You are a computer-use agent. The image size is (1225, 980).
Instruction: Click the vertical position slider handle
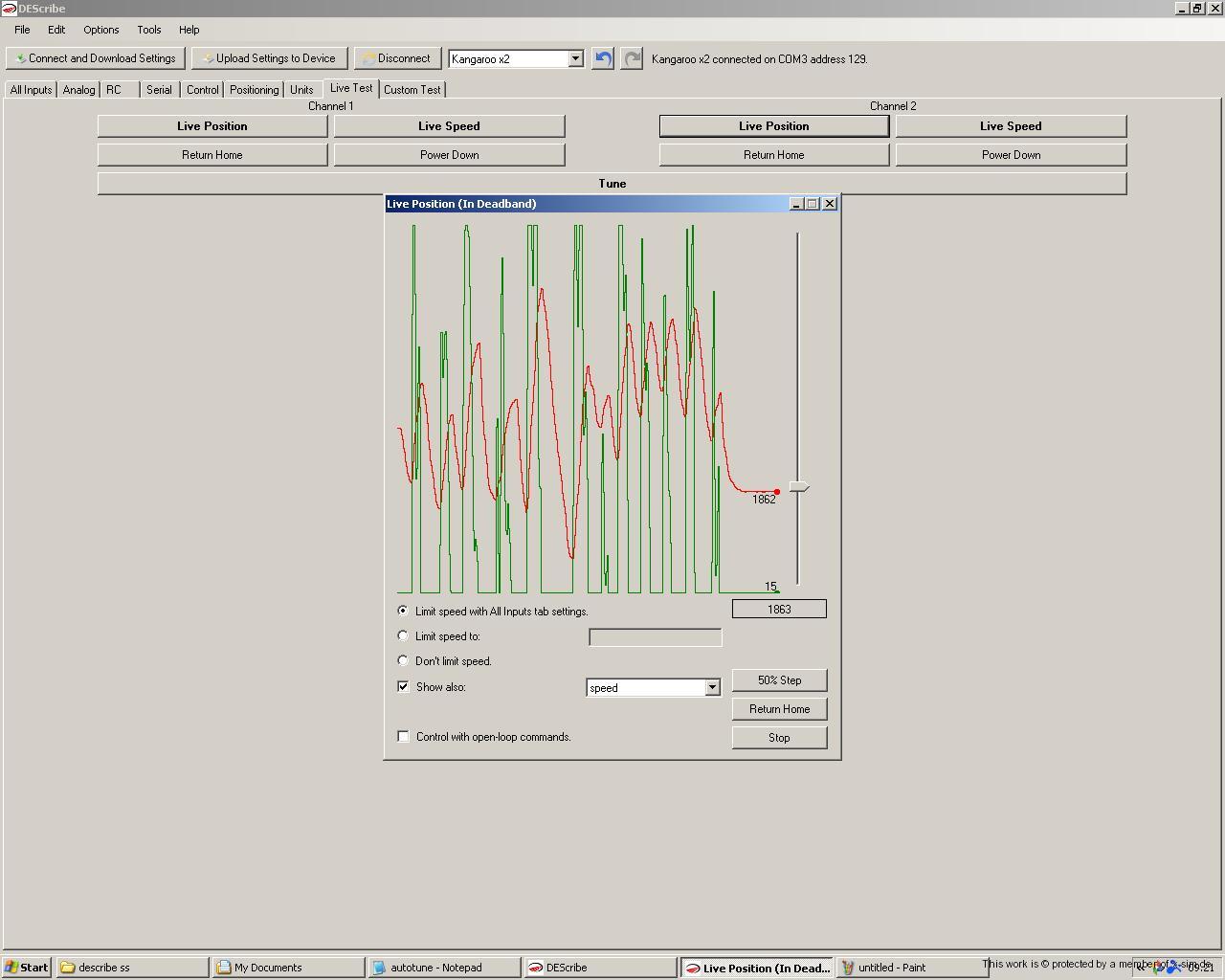coord(798,488)
